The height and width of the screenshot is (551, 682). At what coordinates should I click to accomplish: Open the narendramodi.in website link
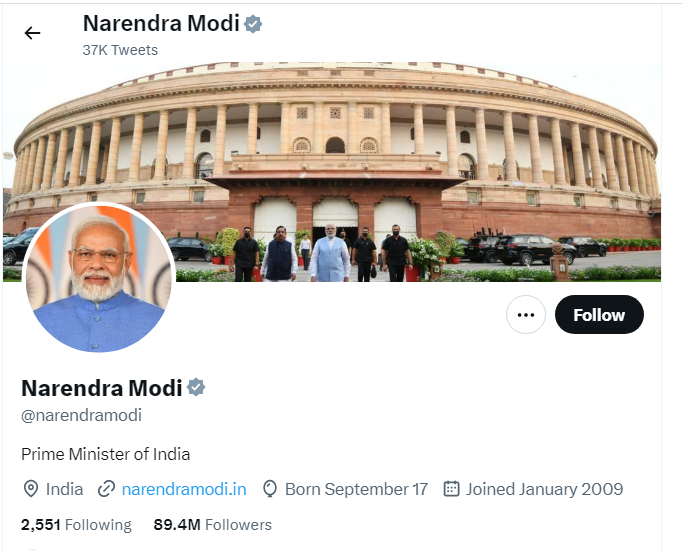point(184,489)
